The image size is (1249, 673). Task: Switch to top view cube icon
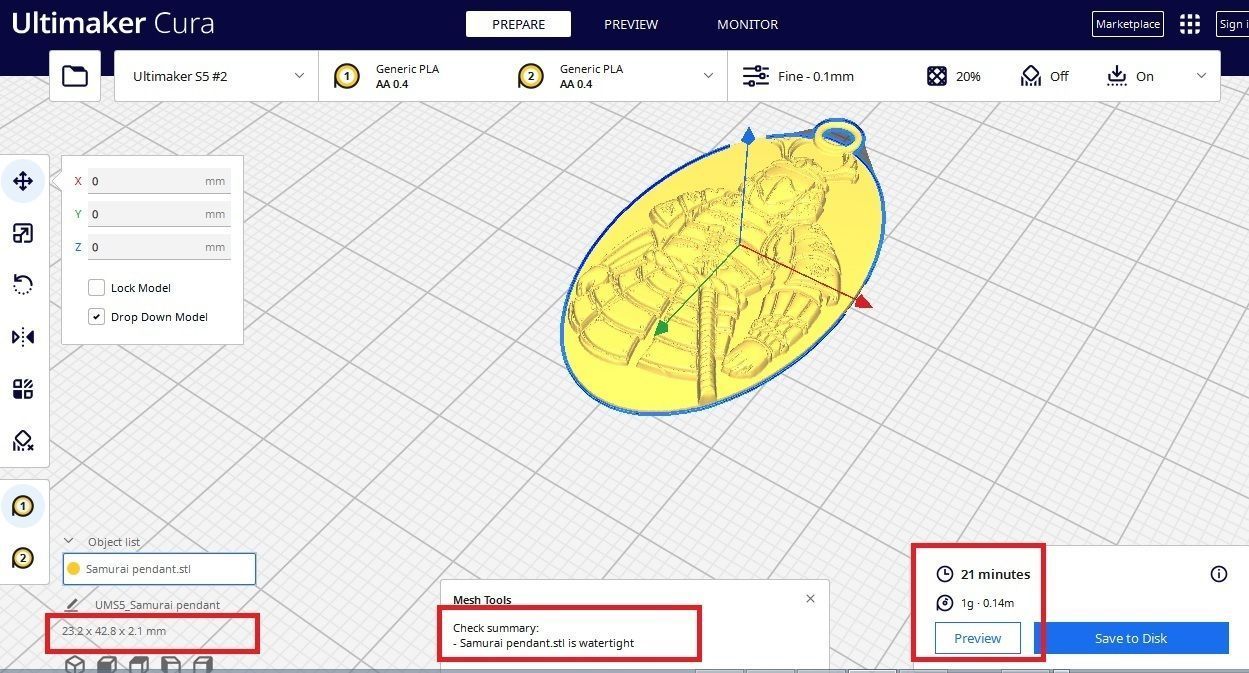[139, 664]
